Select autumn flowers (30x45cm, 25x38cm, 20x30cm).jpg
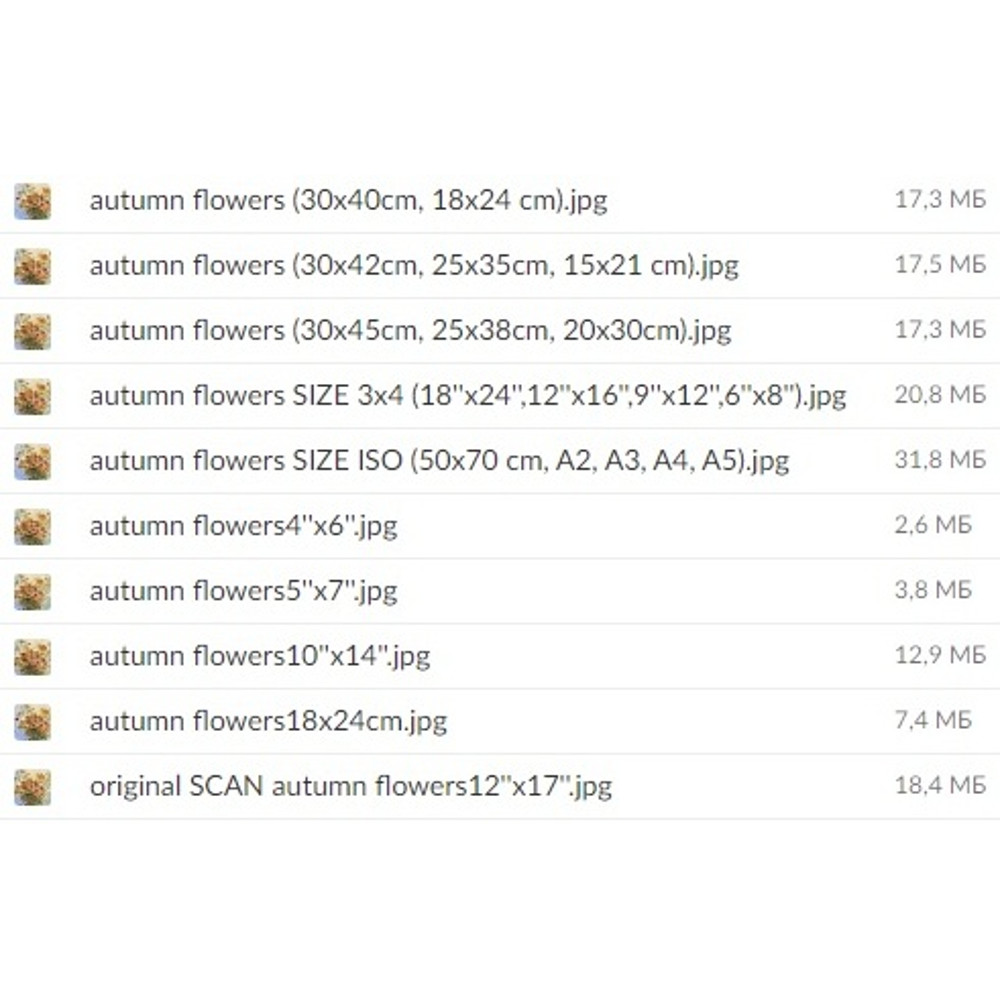 (x=410, y=331)
